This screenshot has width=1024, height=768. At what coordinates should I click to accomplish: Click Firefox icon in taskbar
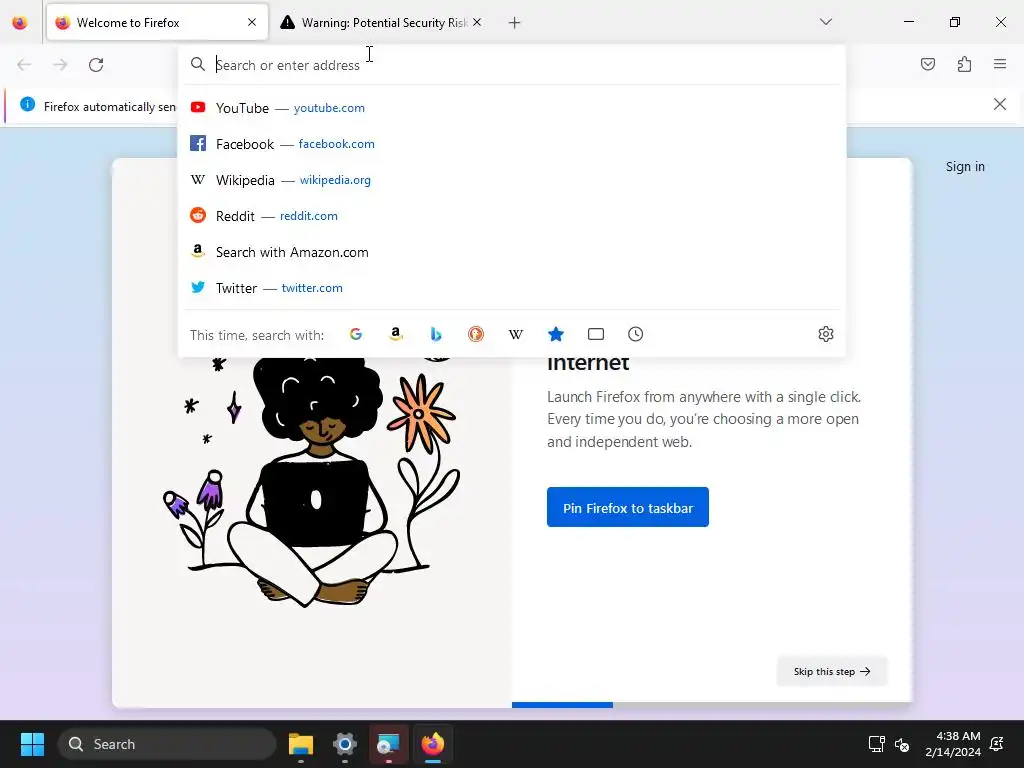click(x=432, y=744)
